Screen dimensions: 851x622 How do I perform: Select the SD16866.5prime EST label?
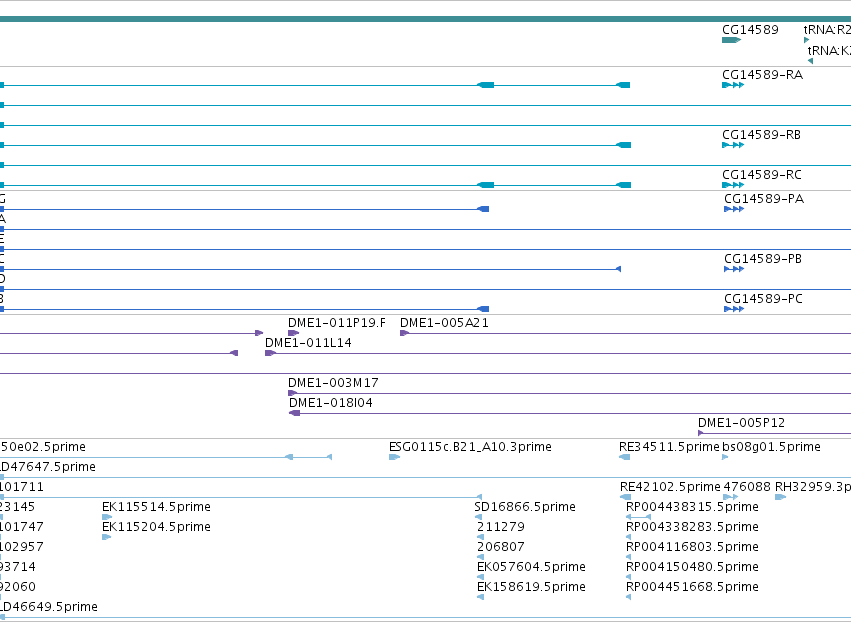[x=525, y=507]
